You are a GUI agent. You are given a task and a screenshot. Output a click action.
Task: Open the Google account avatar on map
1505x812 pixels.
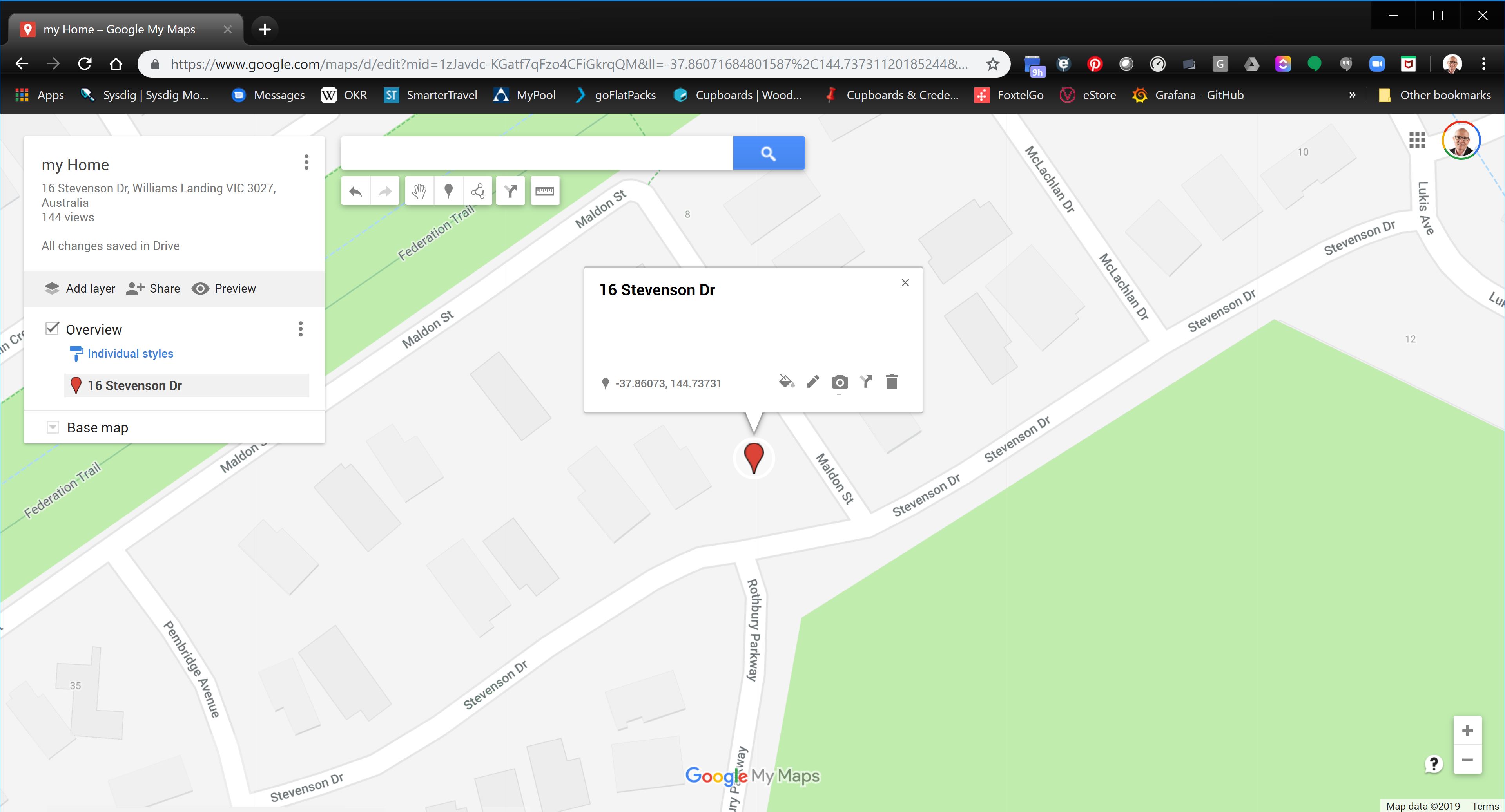coord(1461,140)
